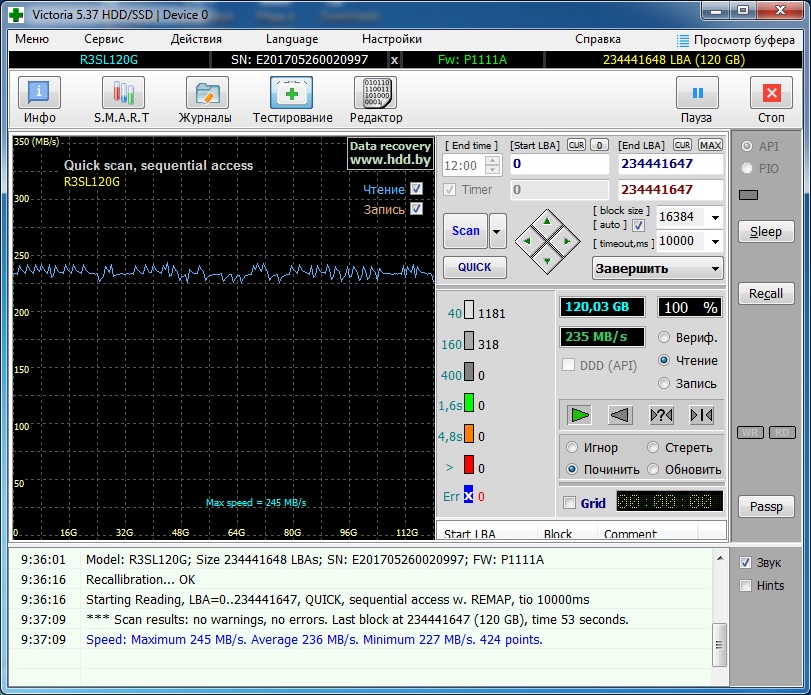Select the Вериф. scan mode radio button

[x=664, y=338]
